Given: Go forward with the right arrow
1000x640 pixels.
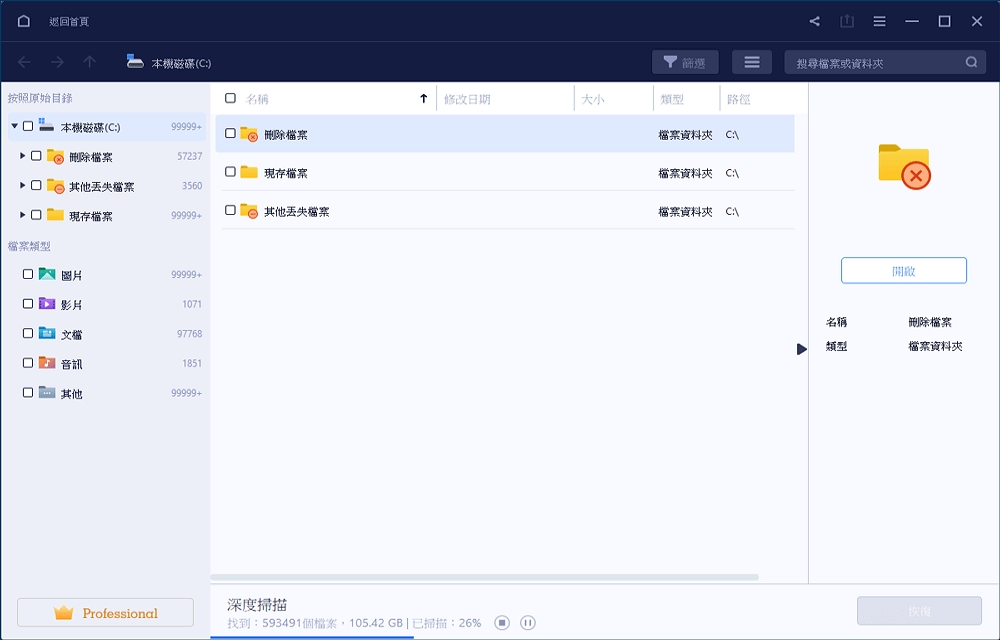Looking at the screenshot, I should 57,62.
